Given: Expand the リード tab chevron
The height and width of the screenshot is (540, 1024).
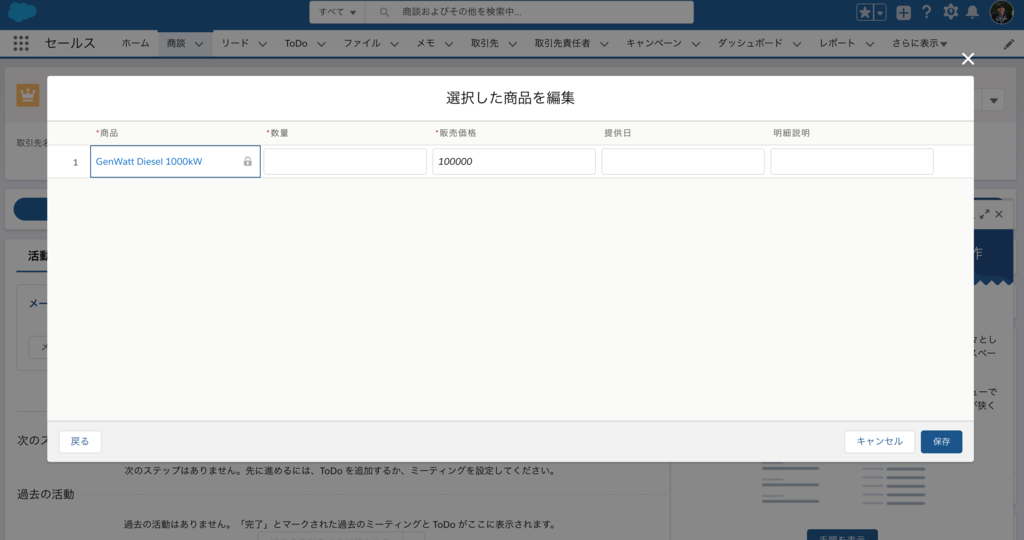Looking at the screenshot, I should point(263,44).
